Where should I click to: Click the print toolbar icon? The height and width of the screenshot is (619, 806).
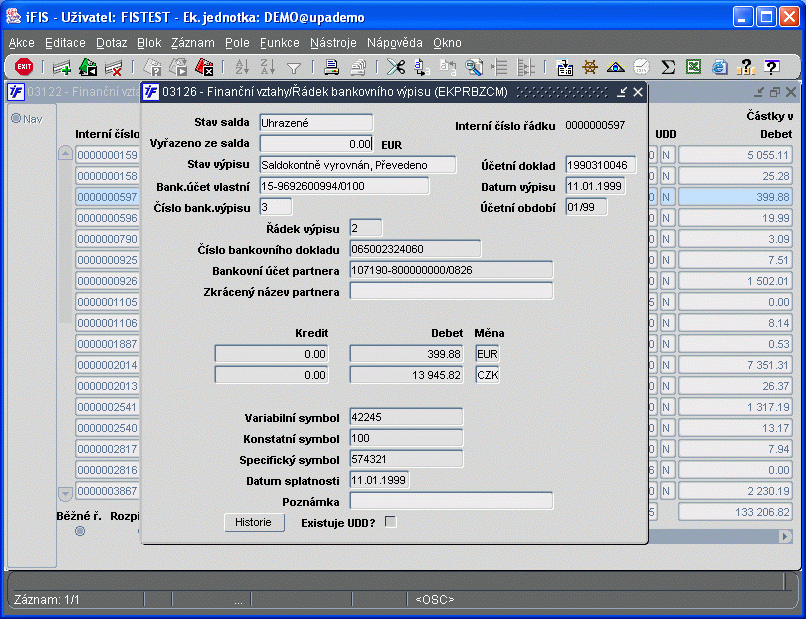(x=332, y=67)
